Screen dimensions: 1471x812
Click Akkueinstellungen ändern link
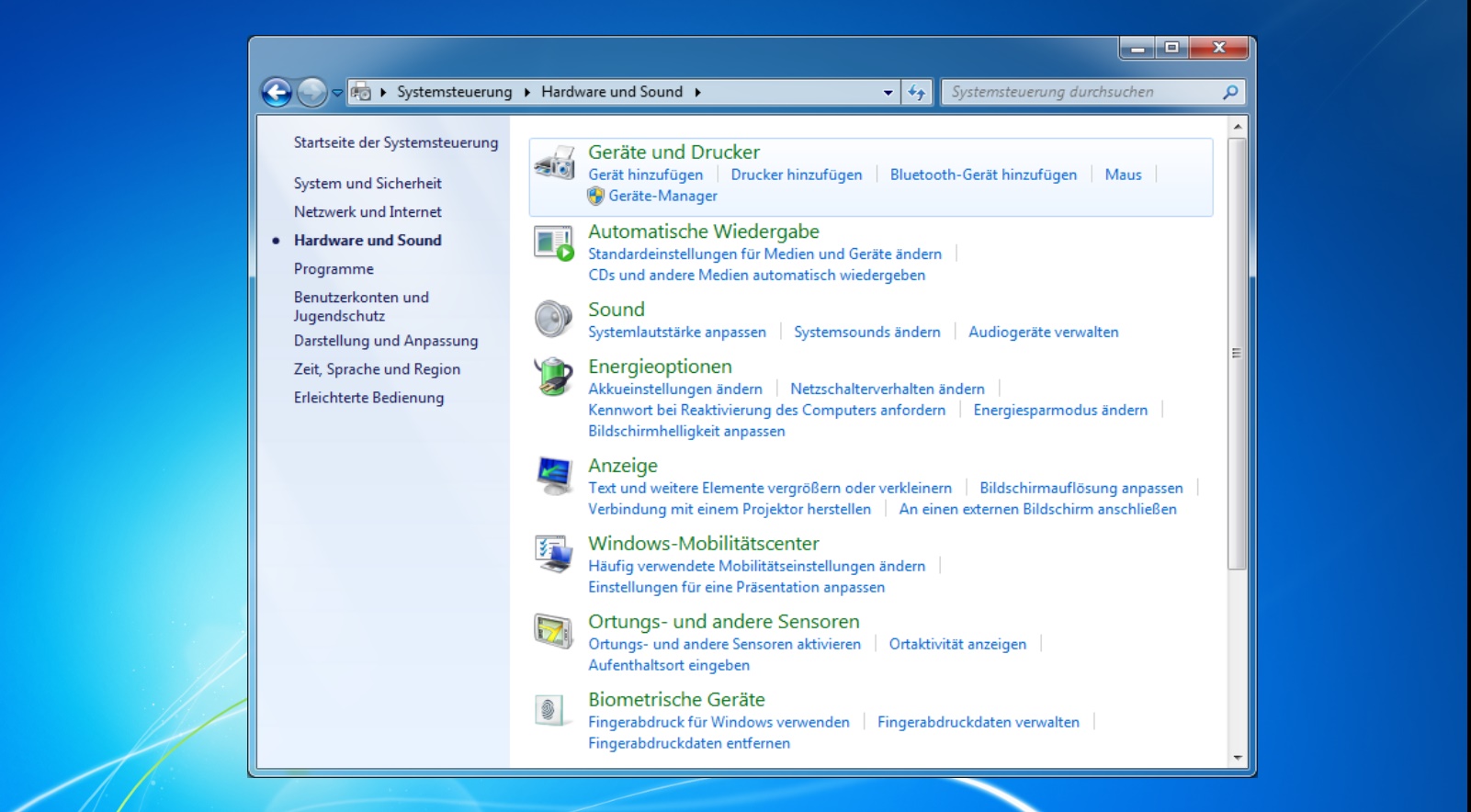click(x=675, y=389)
